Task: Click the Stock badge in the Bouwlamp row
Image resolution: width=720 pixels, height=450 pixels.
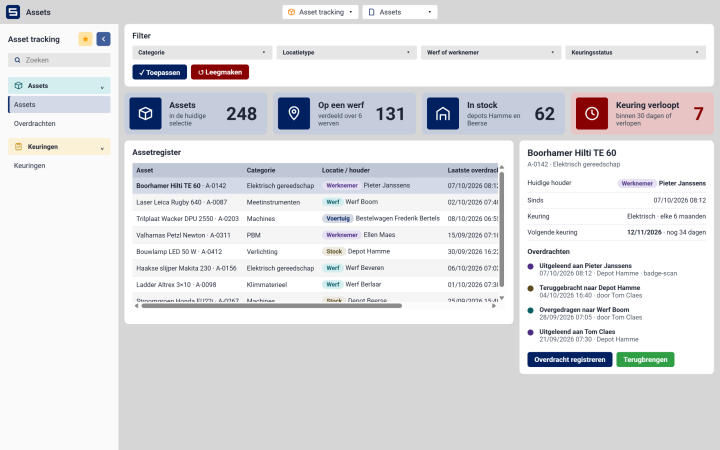Action: [x=334, y=252]
